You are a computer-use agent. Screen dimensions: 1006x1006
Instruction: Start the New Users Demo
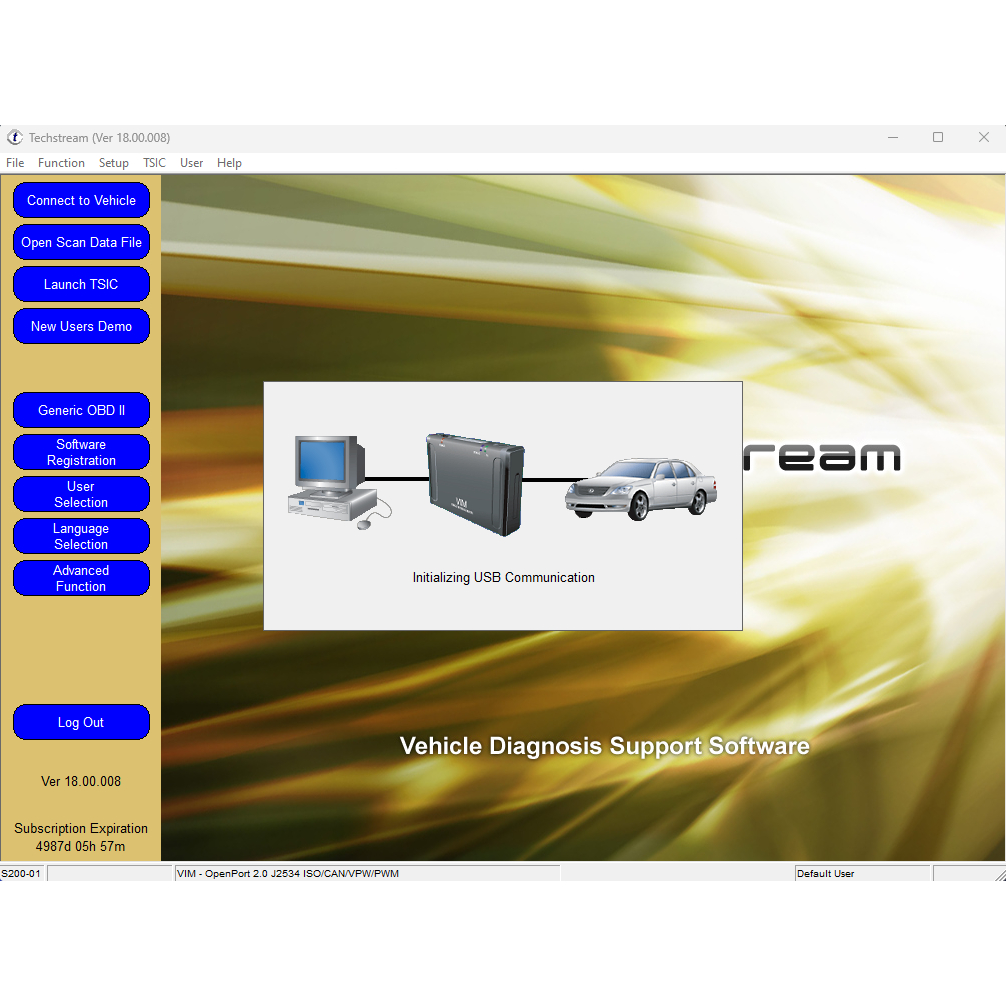(x=81, y=326)
